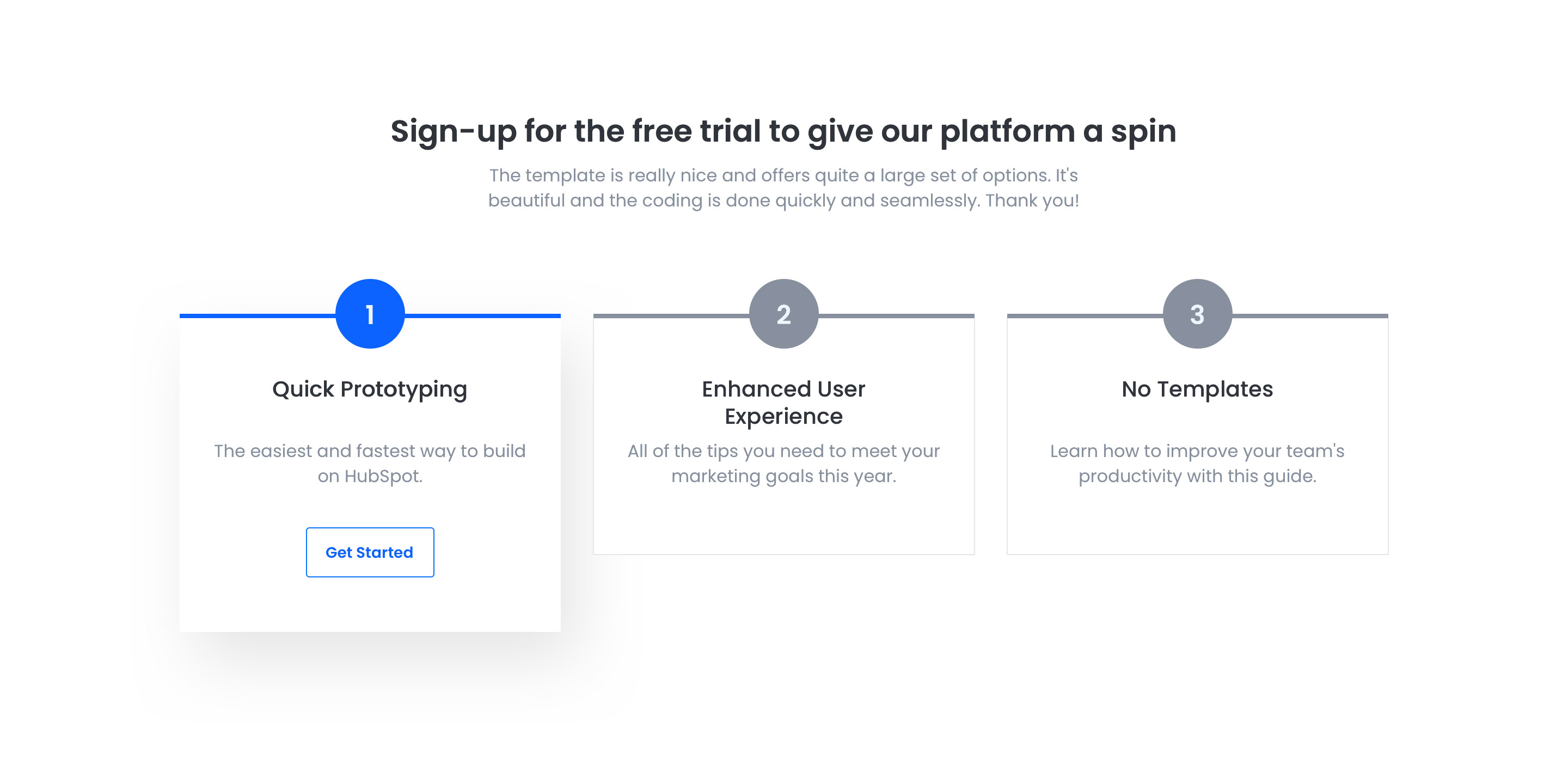Open the Quick Prototyping card title
This screenshot has width=1568, height=767.
pyautogui.click(x=370, y=389)
